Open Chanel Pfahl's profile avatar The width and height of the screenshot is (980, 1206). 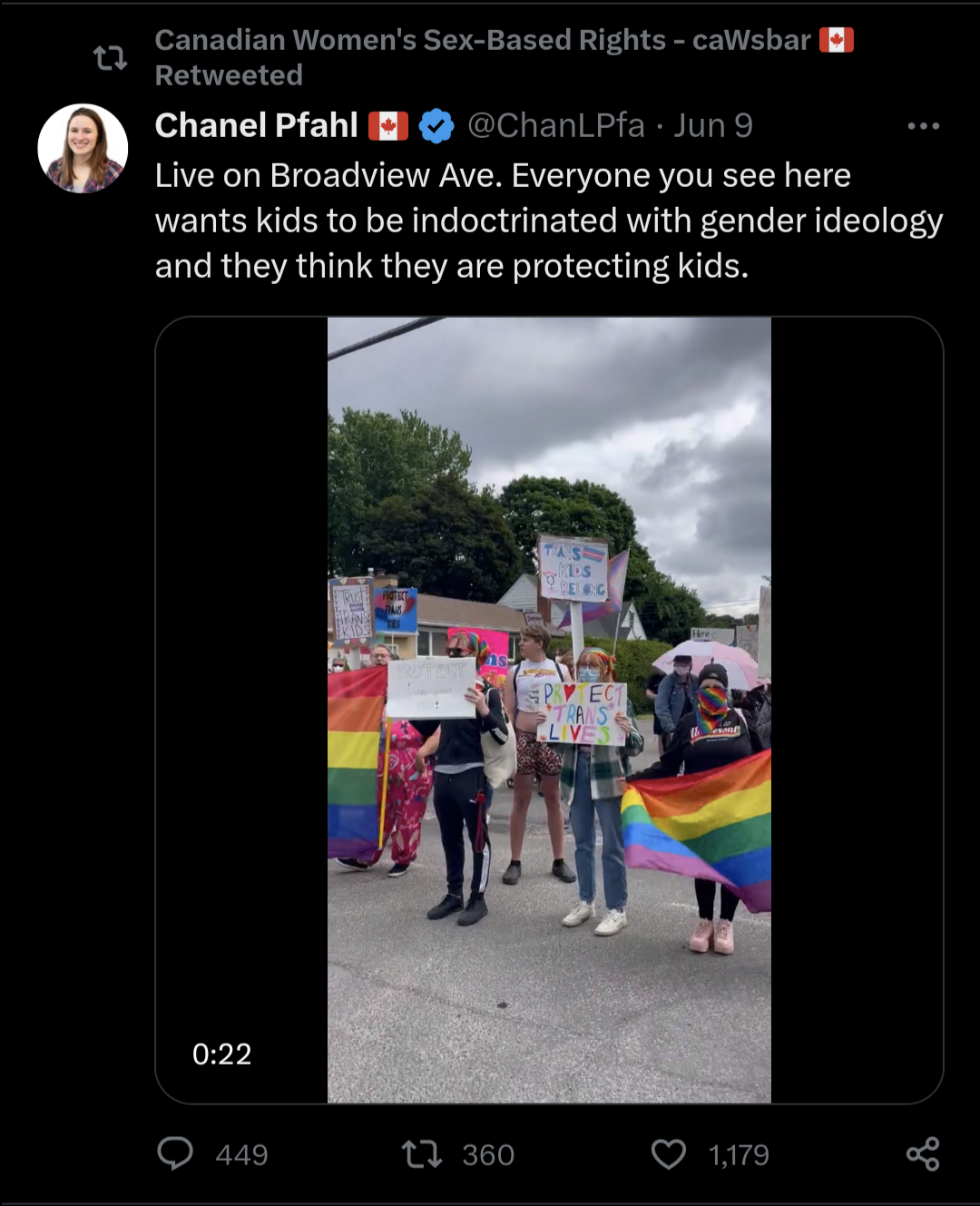point(83,148)
